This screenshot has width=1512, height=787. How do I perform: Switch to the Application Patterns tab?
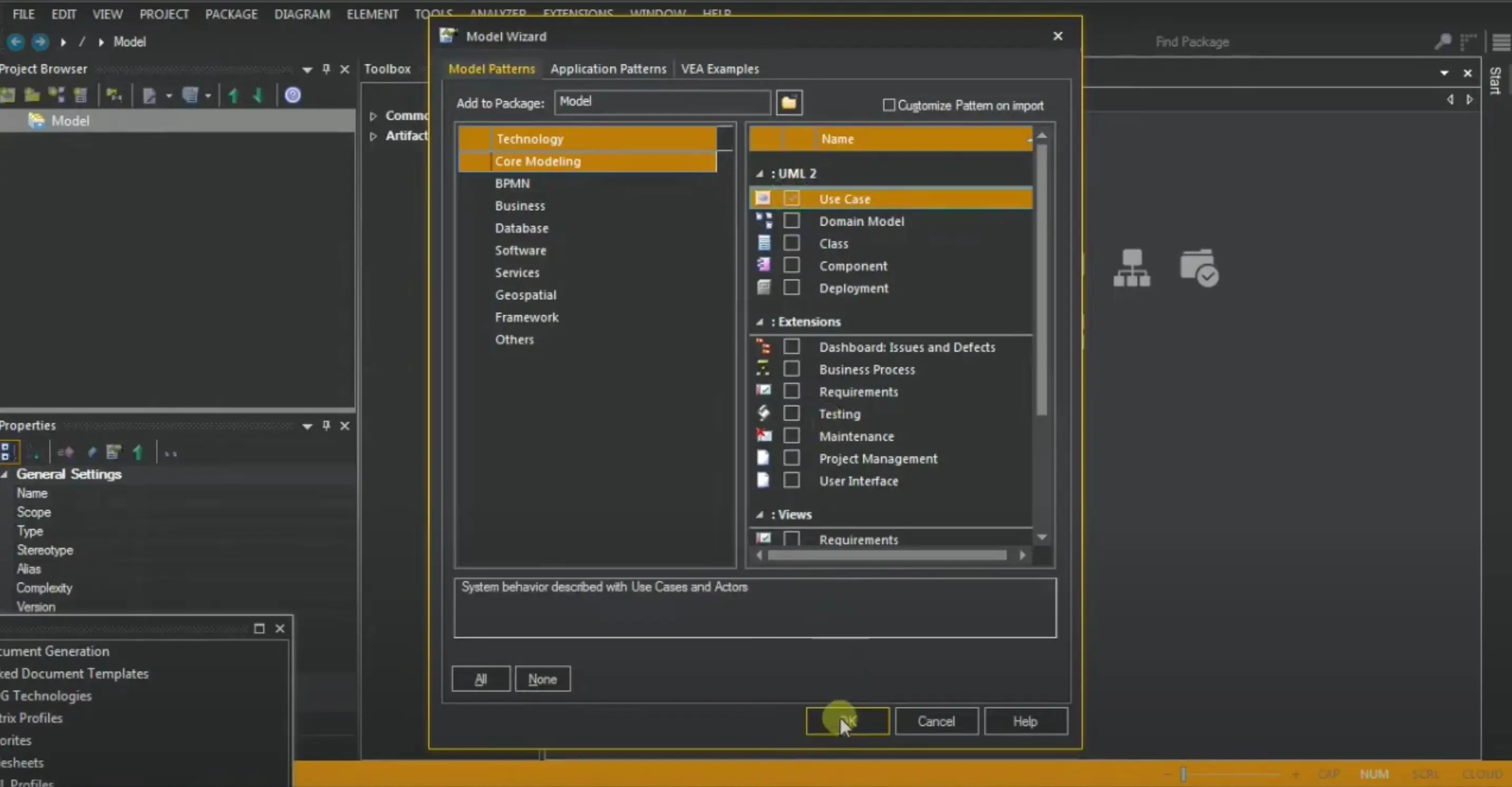tap(608, 69)
